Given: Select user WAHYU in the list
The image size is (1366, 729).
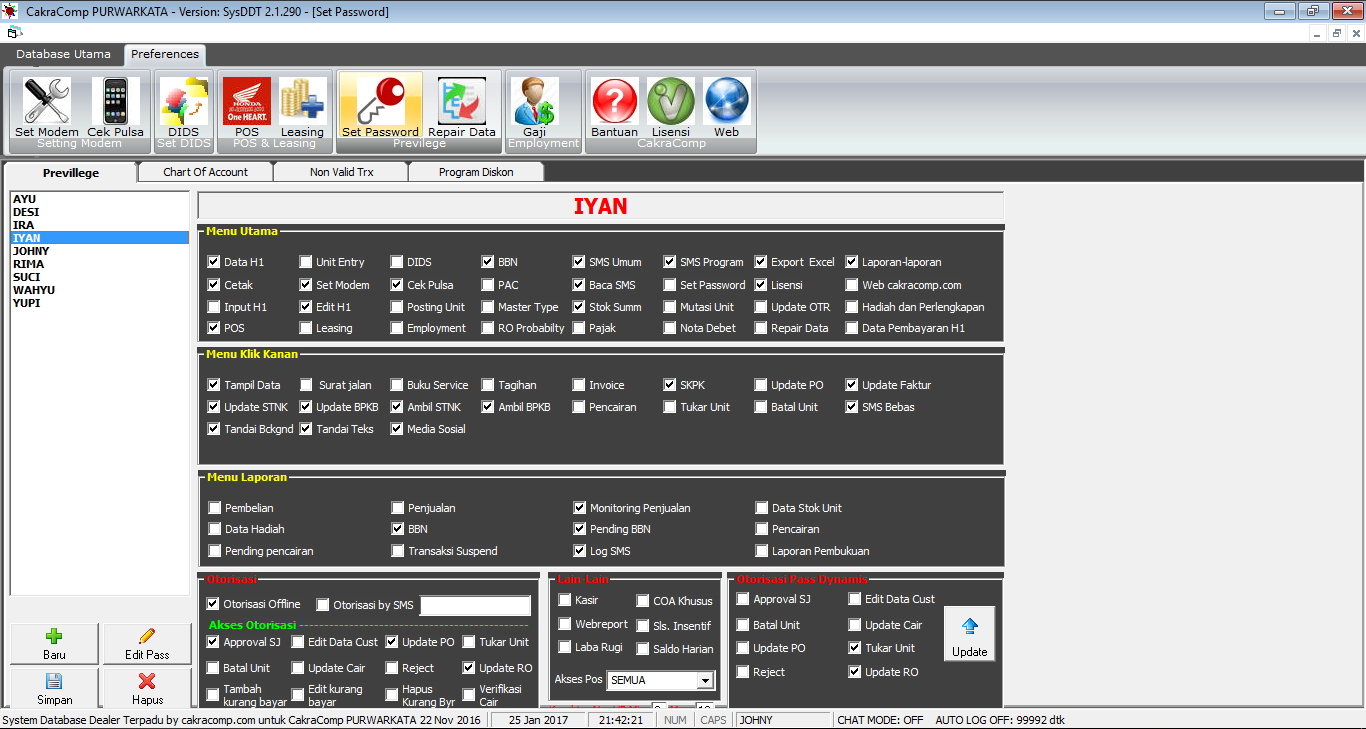Looking at the screenshot, I should point(34,290).
